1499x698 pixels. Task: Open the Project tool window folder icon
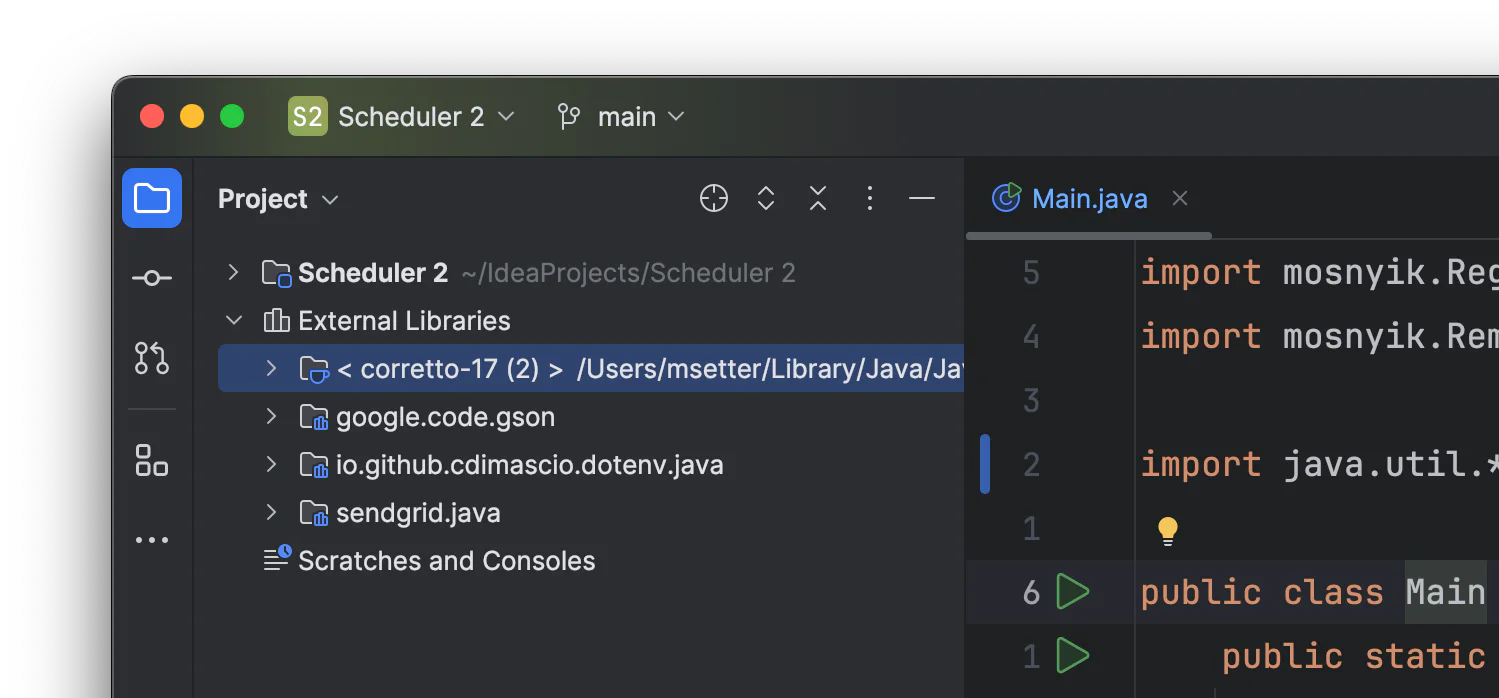pyautogui.click(x=152, y=198)
